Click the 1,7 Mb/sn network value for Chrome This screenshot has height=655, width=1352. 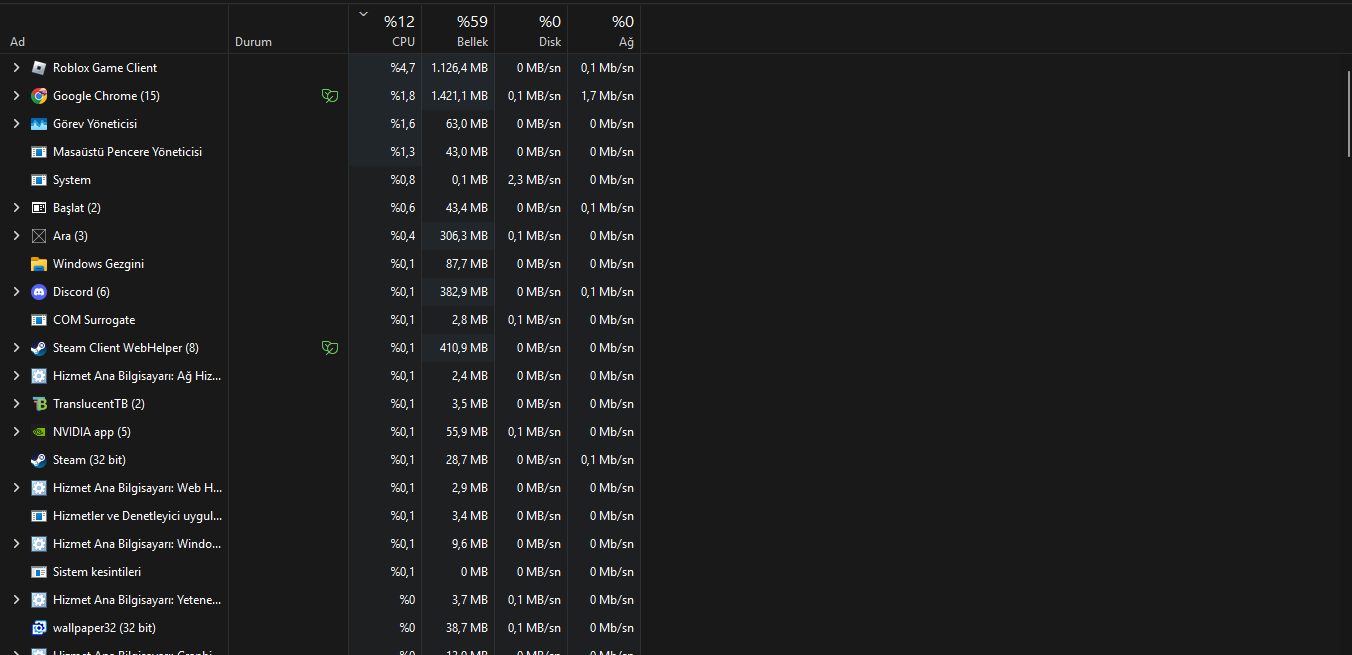tap(607, 96)
